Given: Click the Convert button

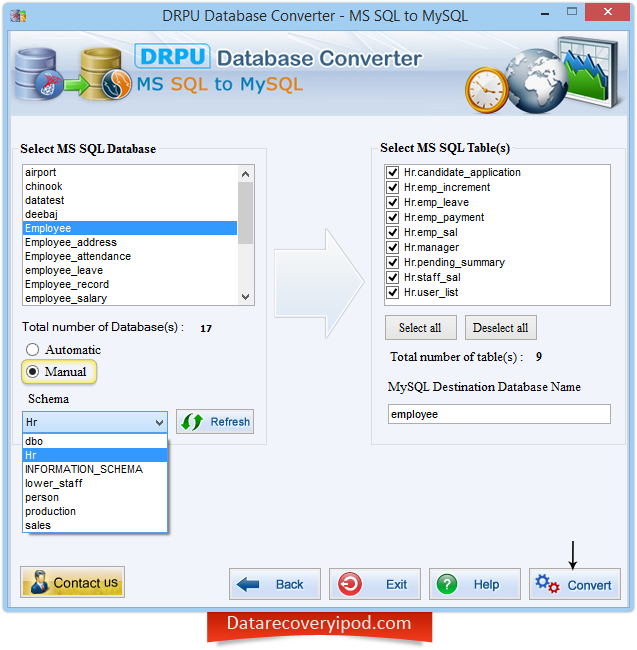Looking at the screenshot, I should pos(574,585).
